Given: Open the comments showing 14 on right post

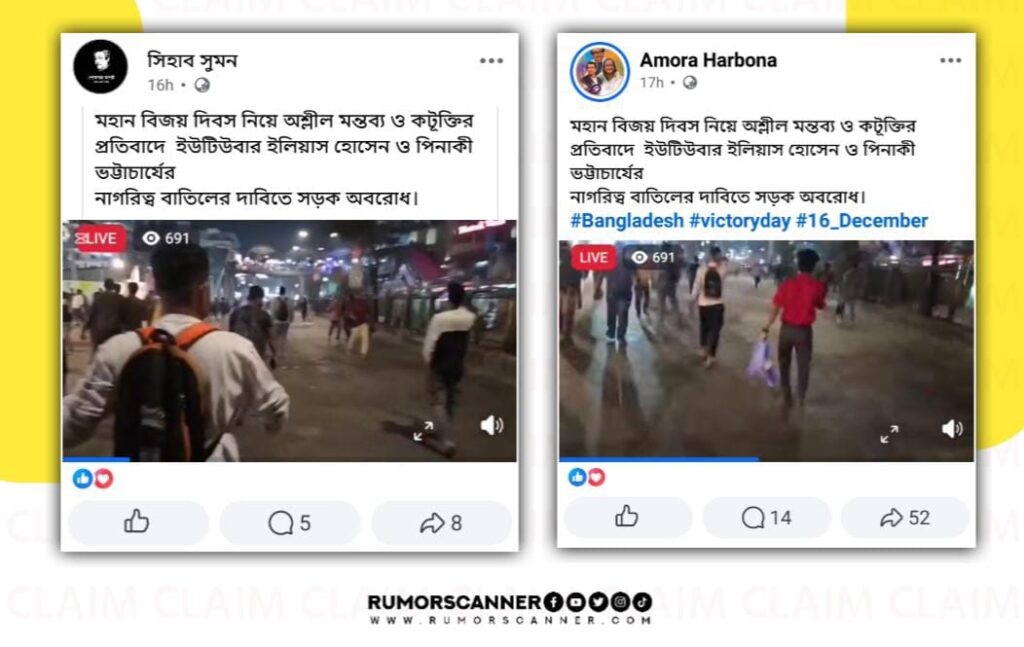Looking at the screenshot, I should coord(767,517).
